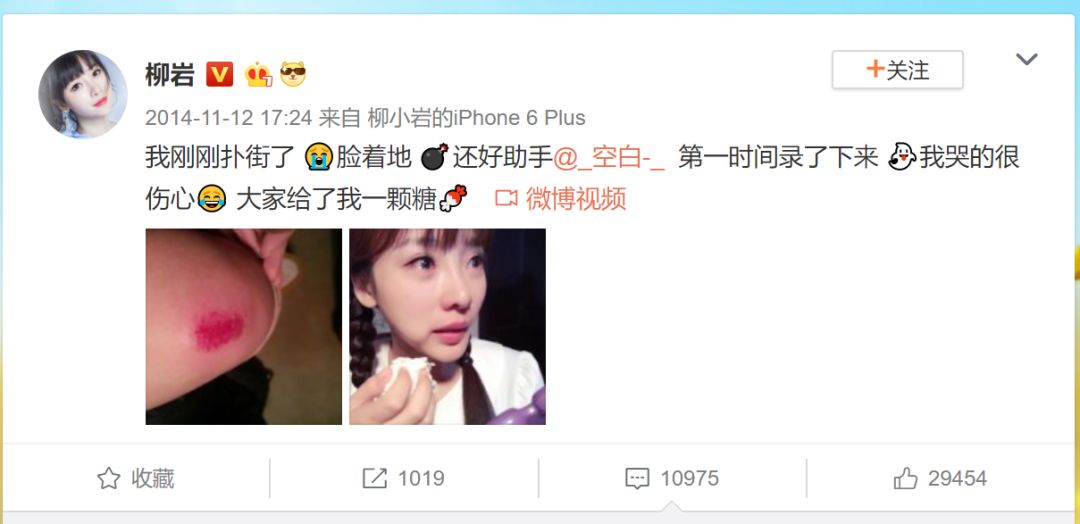Click the crown membership badge icon
This screenshot has height=524, width=1080.
pyautogui.click(x=258, y=74)
